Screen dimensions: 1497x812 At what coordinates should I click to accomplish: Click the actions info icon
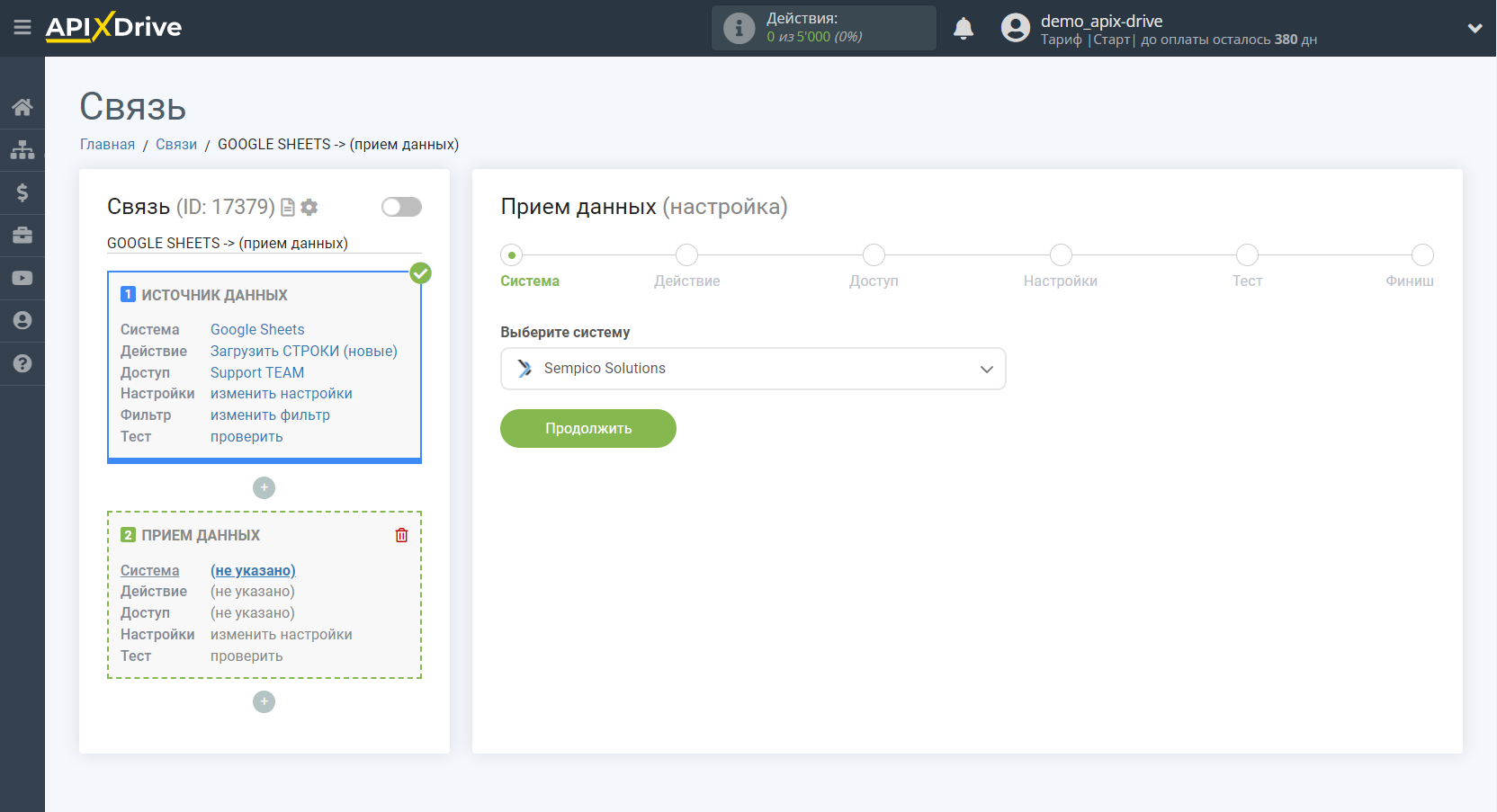click(x=739, y=28)
